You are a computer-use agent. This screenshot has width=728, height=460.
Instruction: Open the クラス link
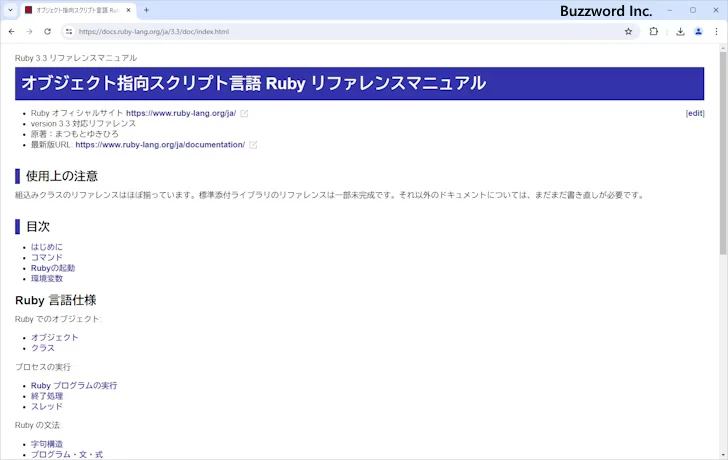pos(43,348)
